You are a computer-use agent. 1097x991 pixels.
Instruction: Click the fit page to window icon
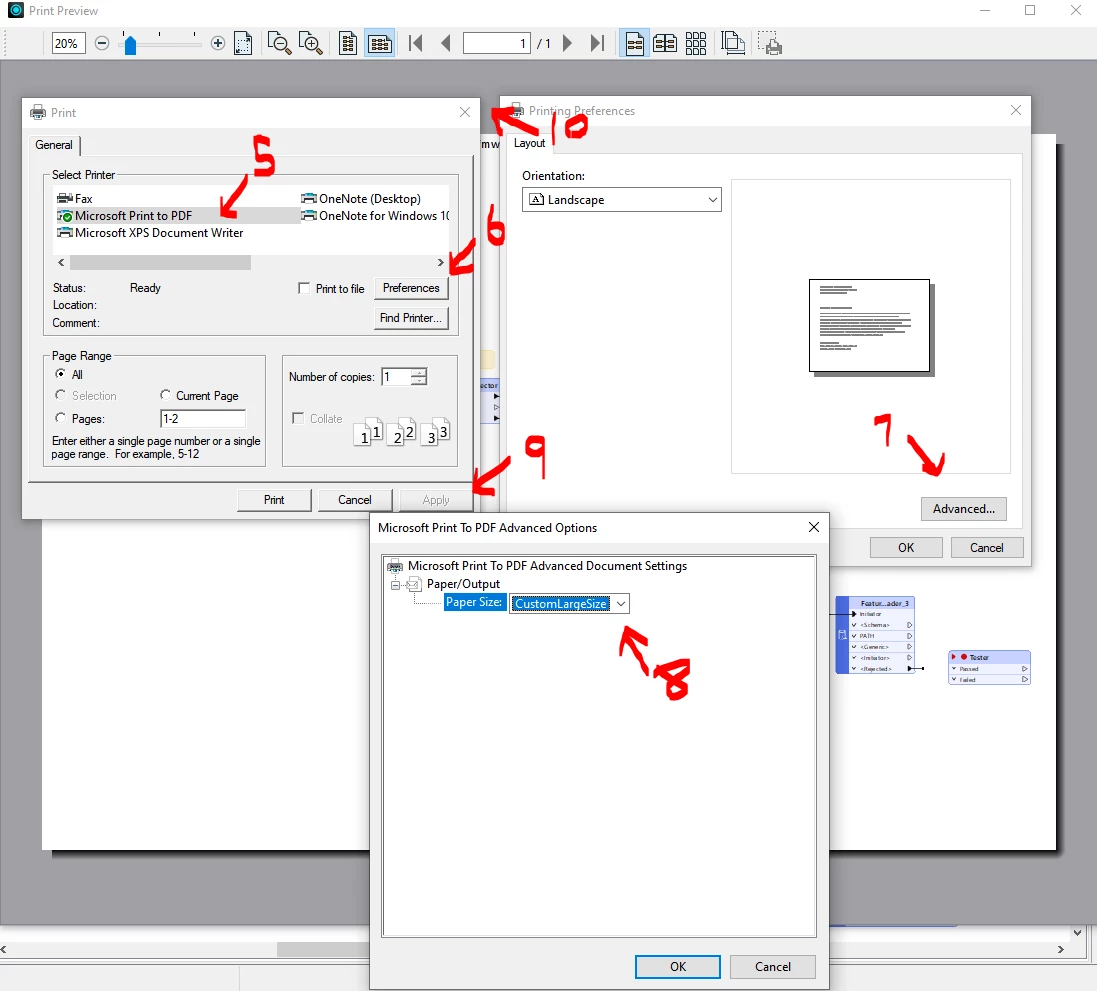(243, 43)
